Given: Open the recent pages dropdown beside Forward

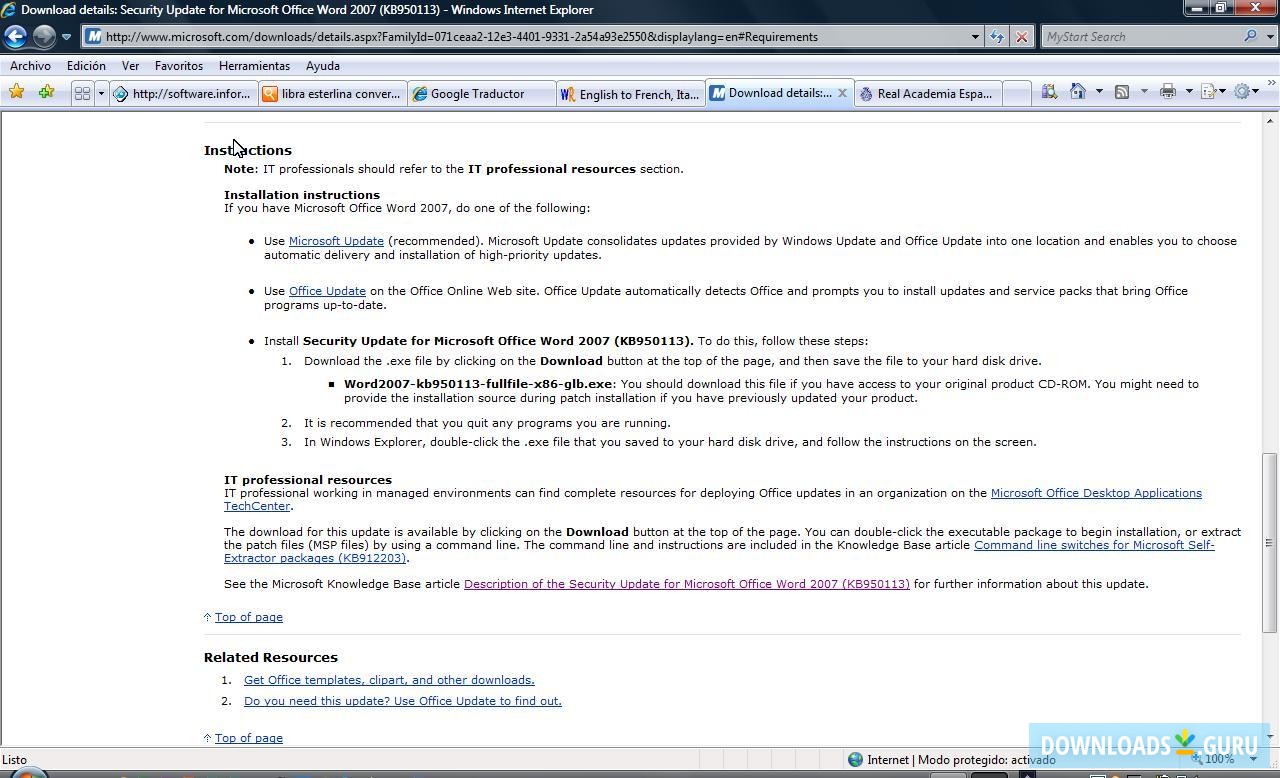Looking at the screenshot, I should coord(66,37).
